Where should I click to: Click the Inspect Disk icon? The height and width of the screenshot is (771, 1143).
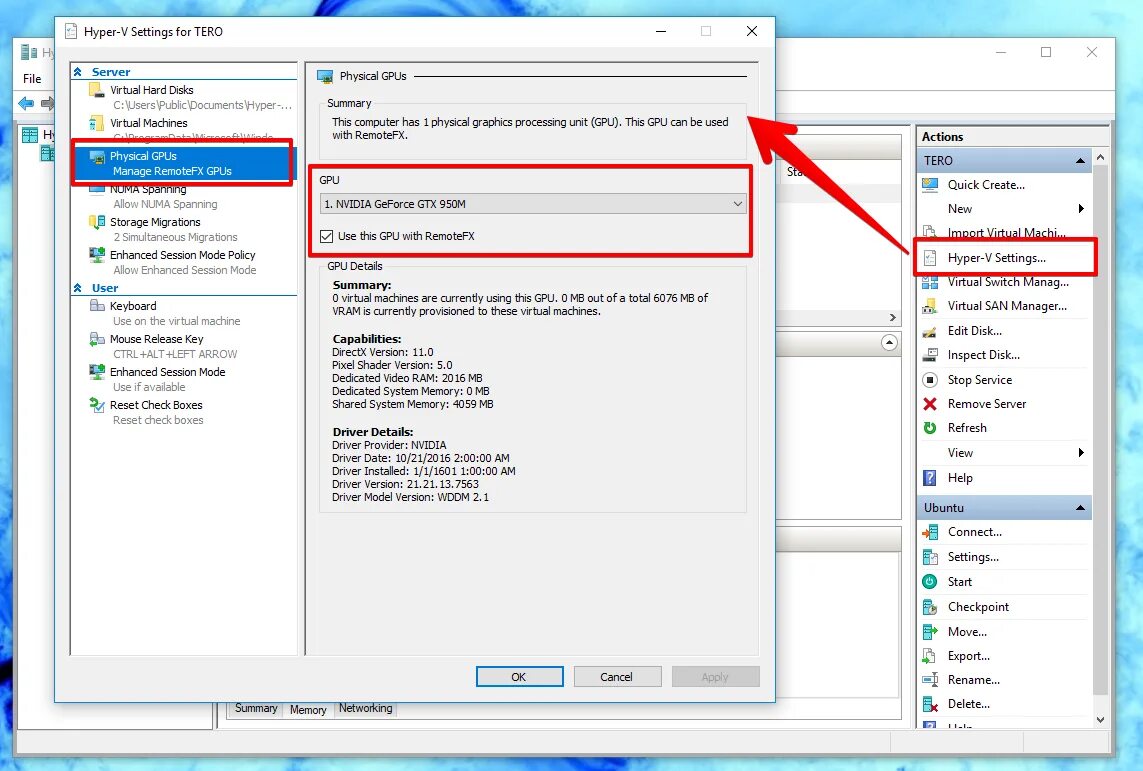tap(930, 355)
